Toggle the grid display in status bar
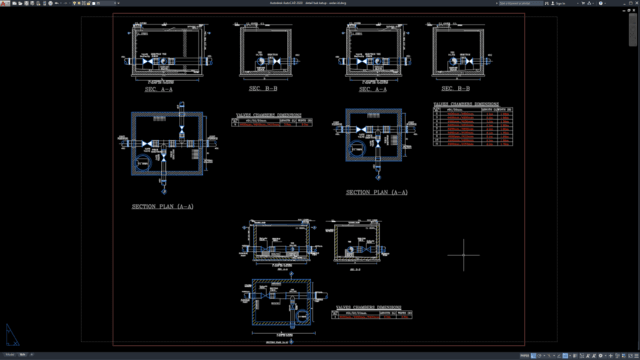Image resolution: width=640 pixels, height=360 pixels. pos(533,356)
